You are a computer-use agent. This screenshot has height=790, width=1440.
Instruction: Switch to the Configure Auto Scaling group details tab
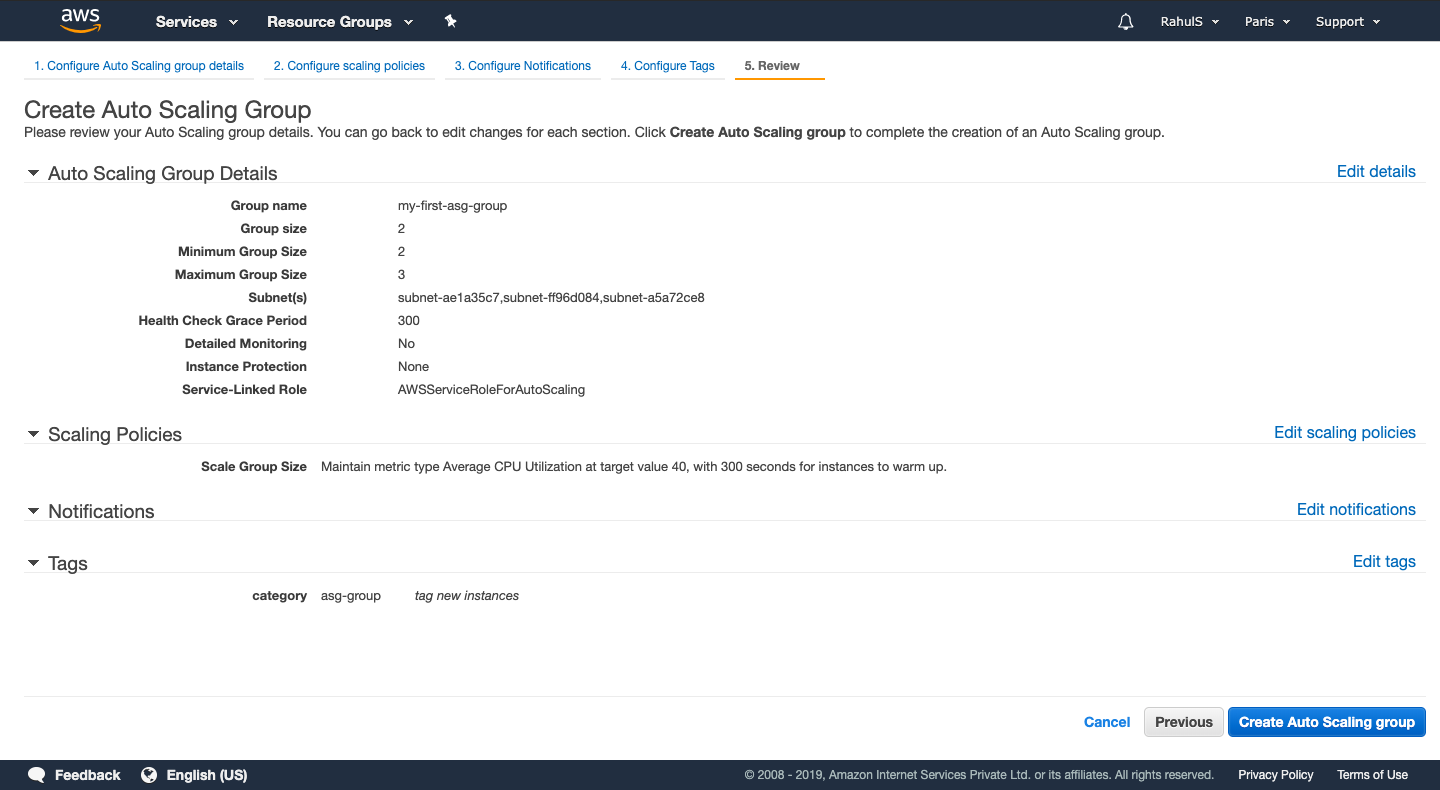(138, 65)
